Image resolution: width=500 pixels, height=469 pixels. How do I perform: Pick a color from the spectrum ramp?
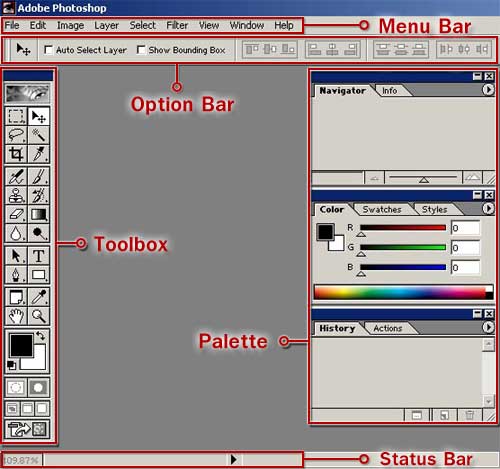point(403,292)
